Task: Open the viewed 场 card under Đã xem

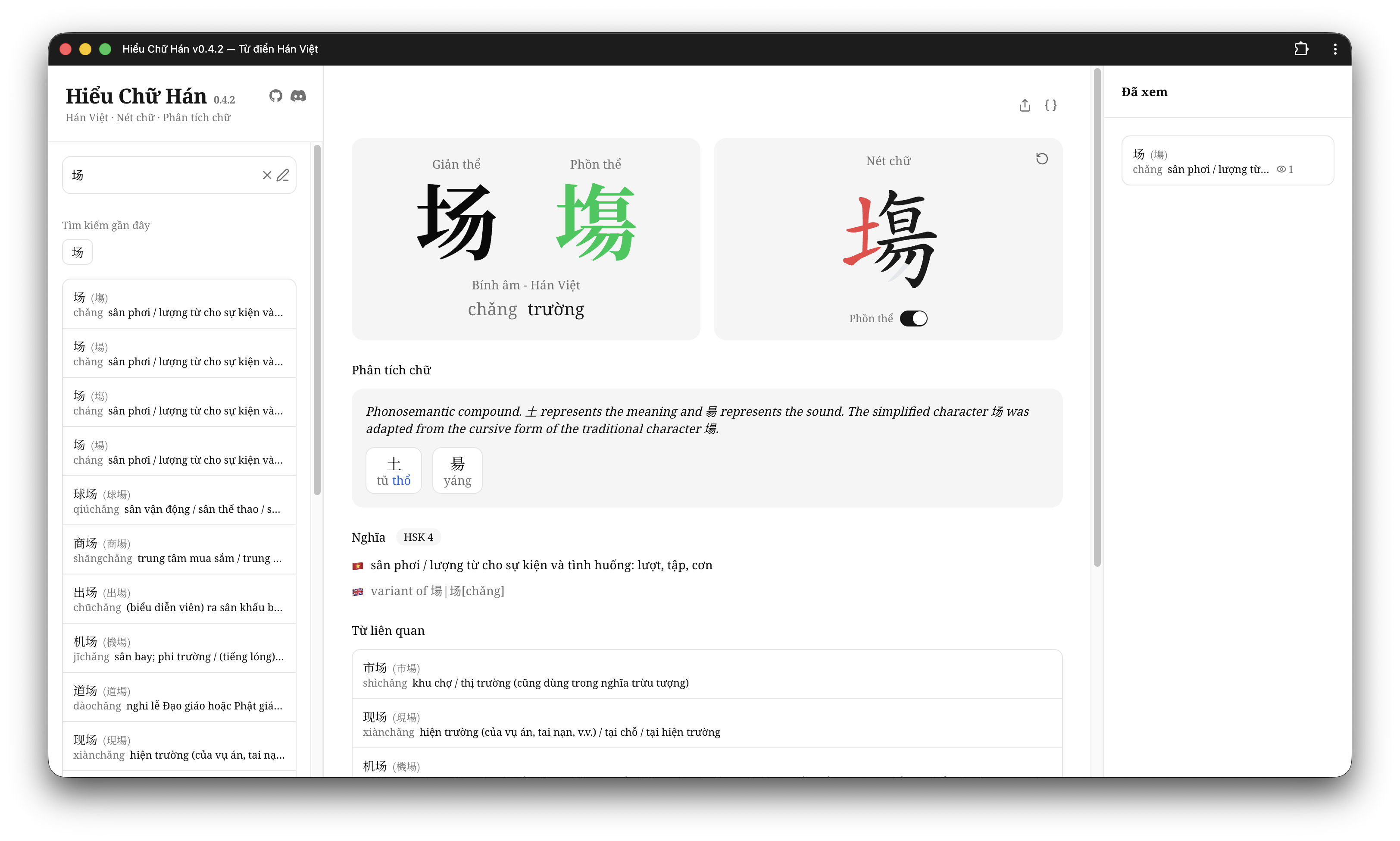Action: pos(1227,161)
